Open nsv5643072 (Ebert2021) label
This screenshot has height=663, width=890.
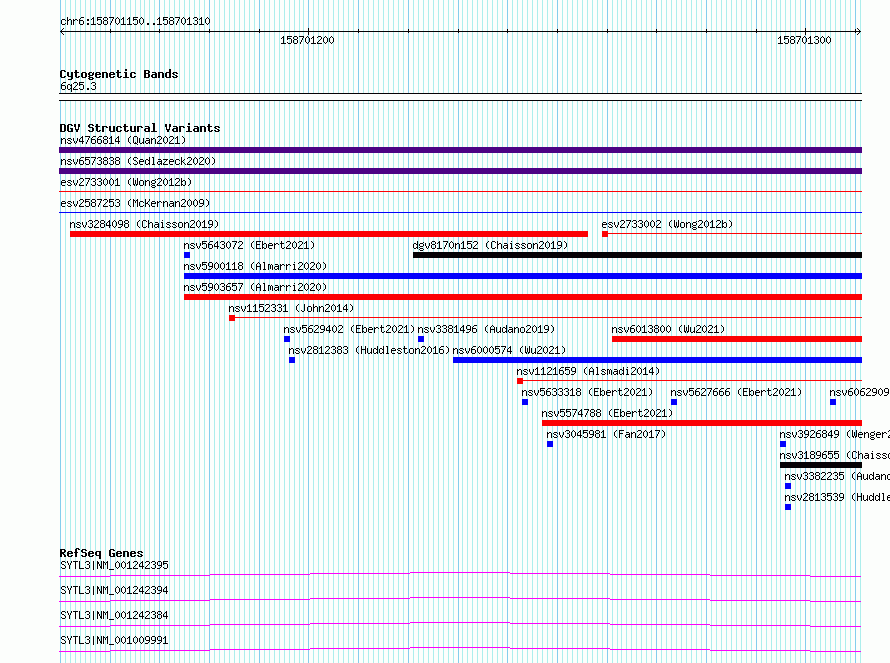tap(249, 245)
